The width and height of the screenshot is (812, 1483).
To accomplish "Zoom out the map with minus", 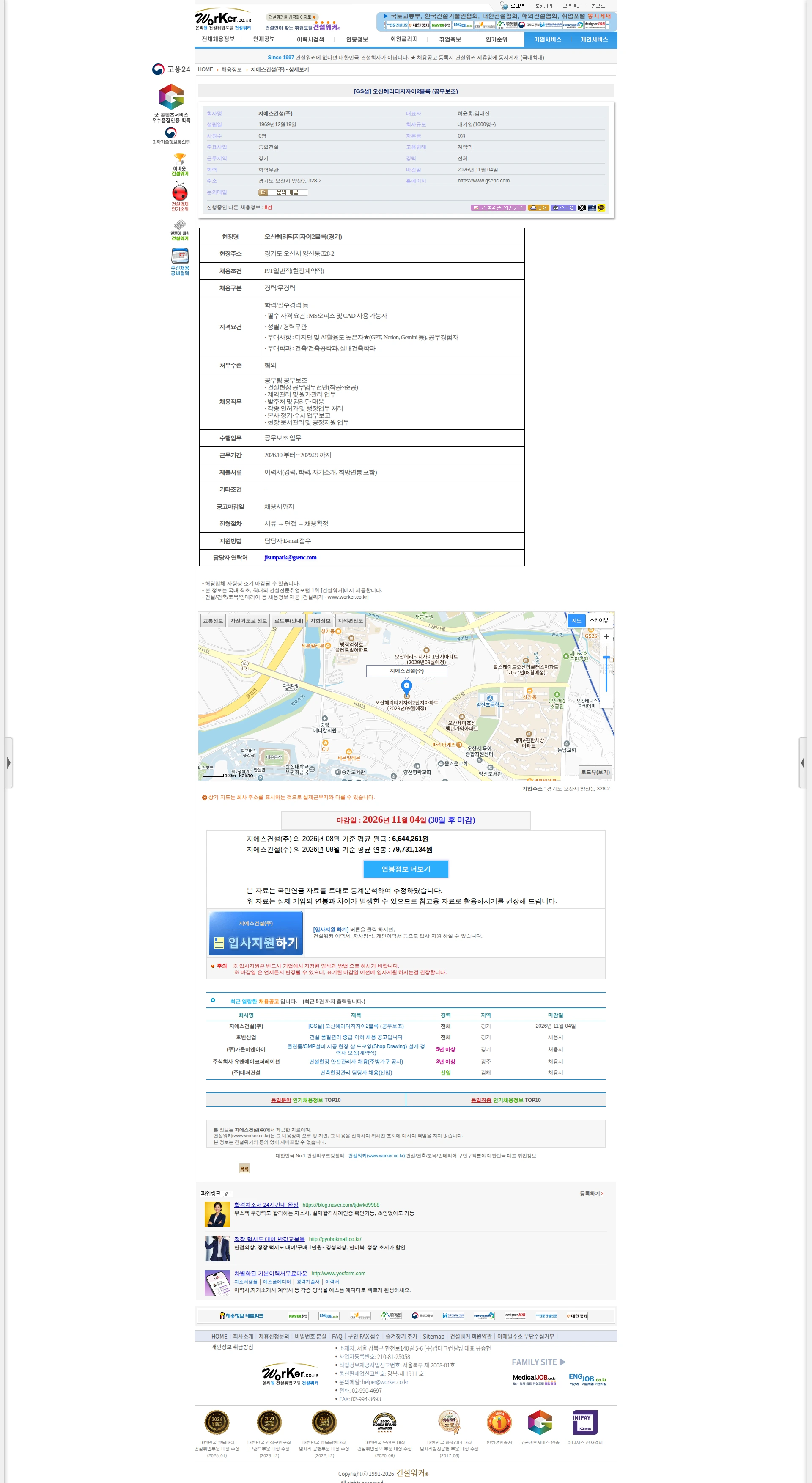I will [606, 702].
